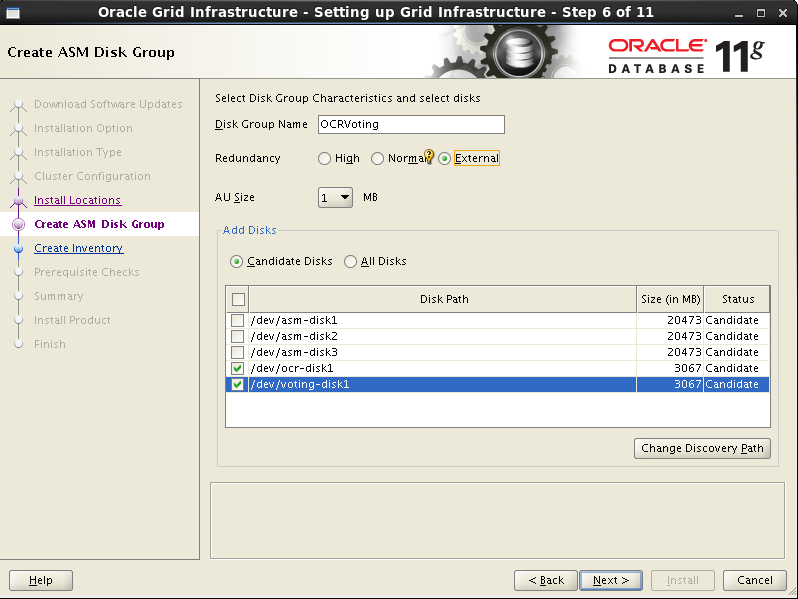Close the installer window
Image resolution: width=798 pixels, height=599 pixels.
(783, 13)
